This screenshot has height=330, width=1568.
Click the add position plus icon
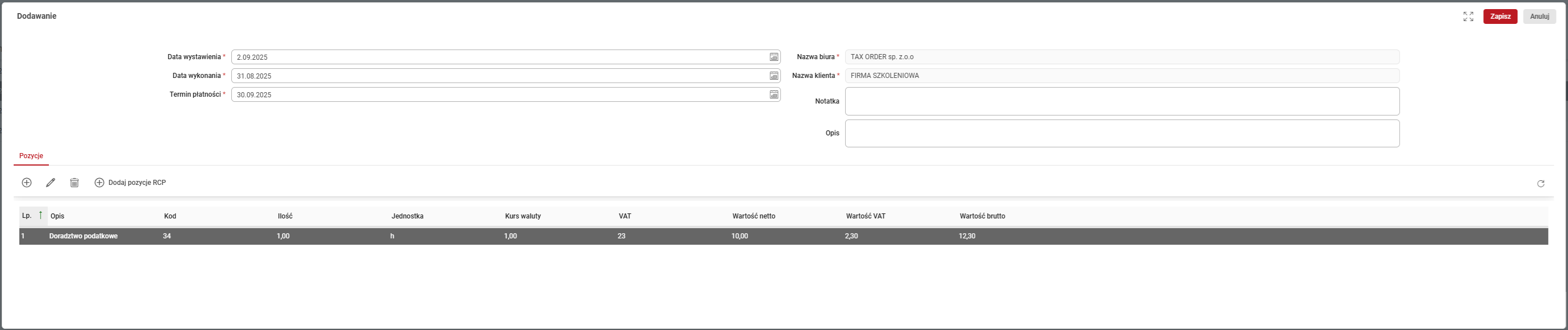point(27,183)
